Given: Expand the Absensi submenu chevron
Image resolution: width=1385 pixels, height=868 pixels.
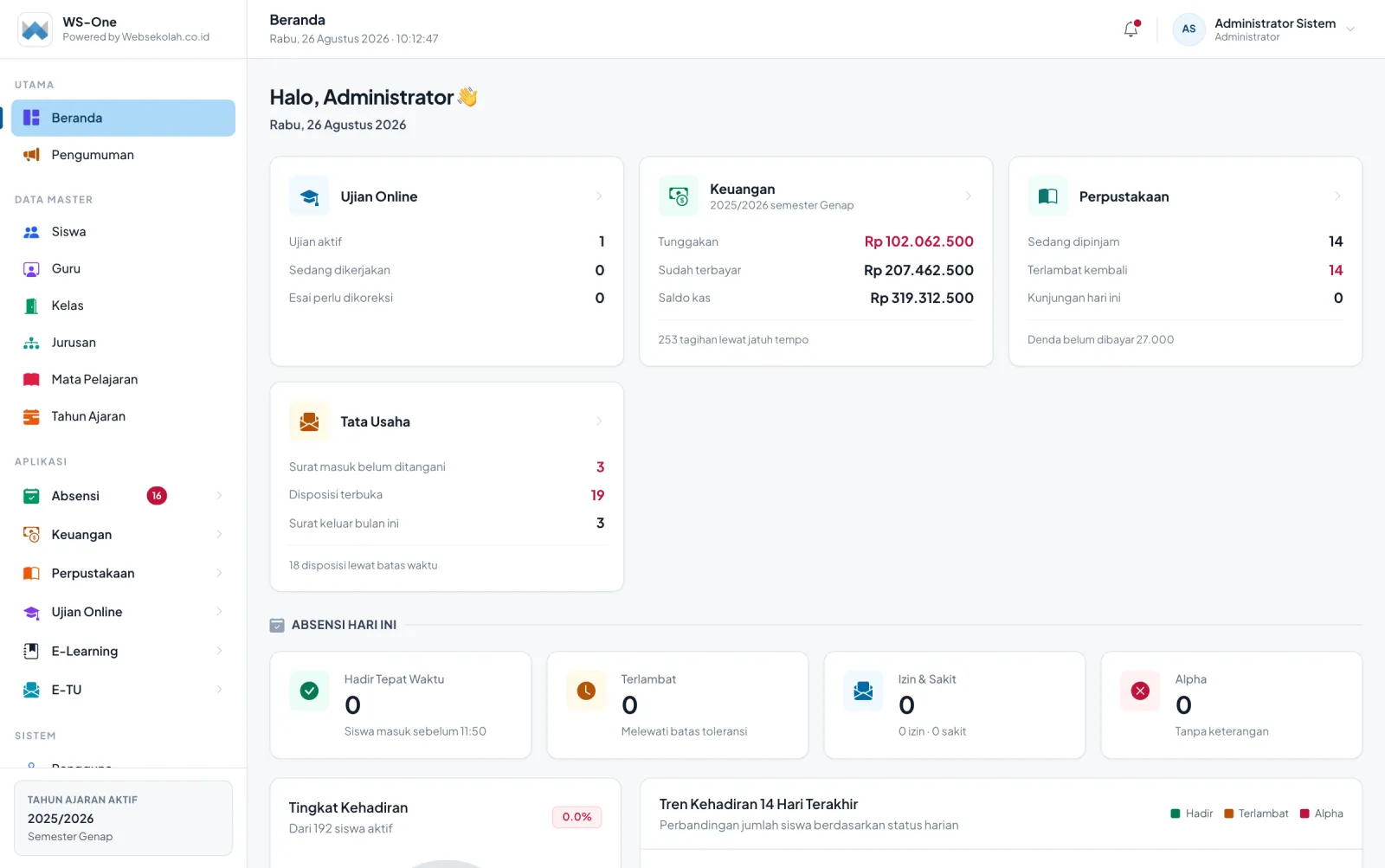Looking at the screenshot, I should [x=219, y=496].
